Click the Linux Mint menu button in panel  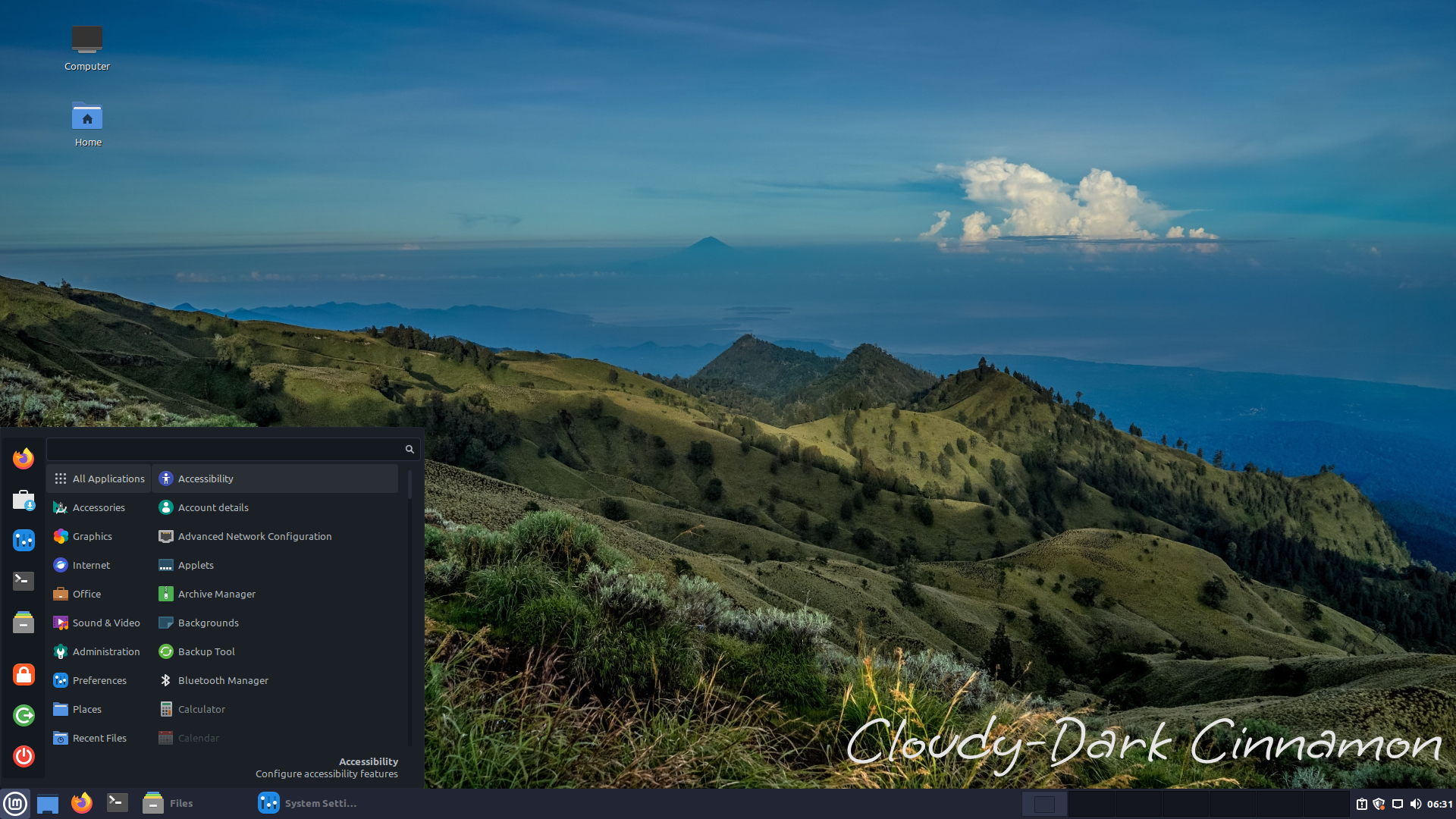tap(15, 804)
